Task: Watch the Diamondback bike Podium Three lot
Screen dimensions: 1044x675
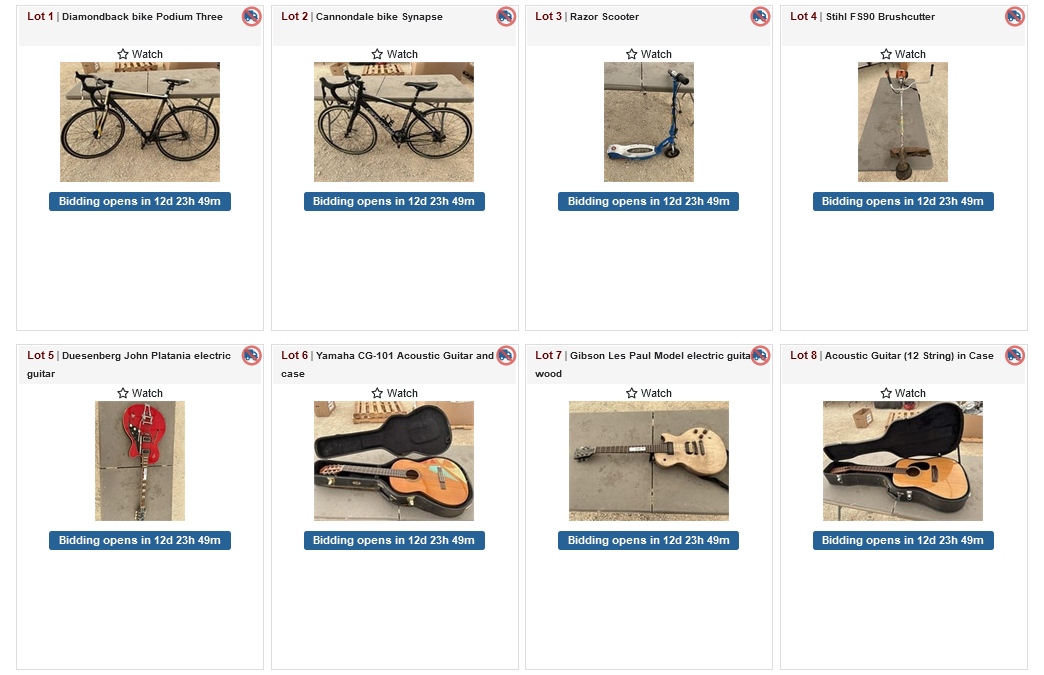Action: coord(139,54)
